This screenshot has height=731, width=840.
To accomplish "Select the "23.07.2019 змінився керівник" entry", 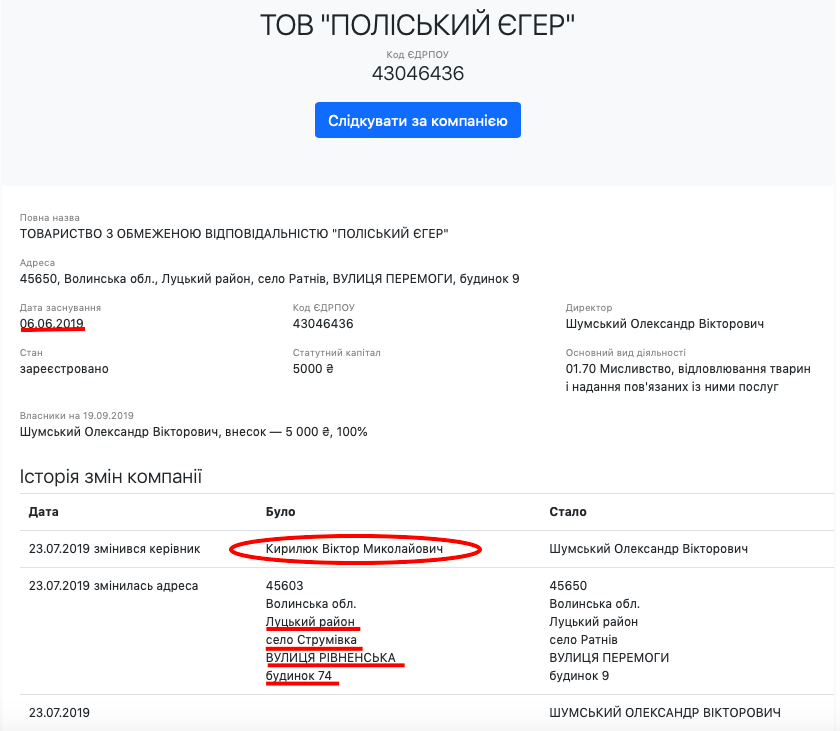I will click(115, 549).
